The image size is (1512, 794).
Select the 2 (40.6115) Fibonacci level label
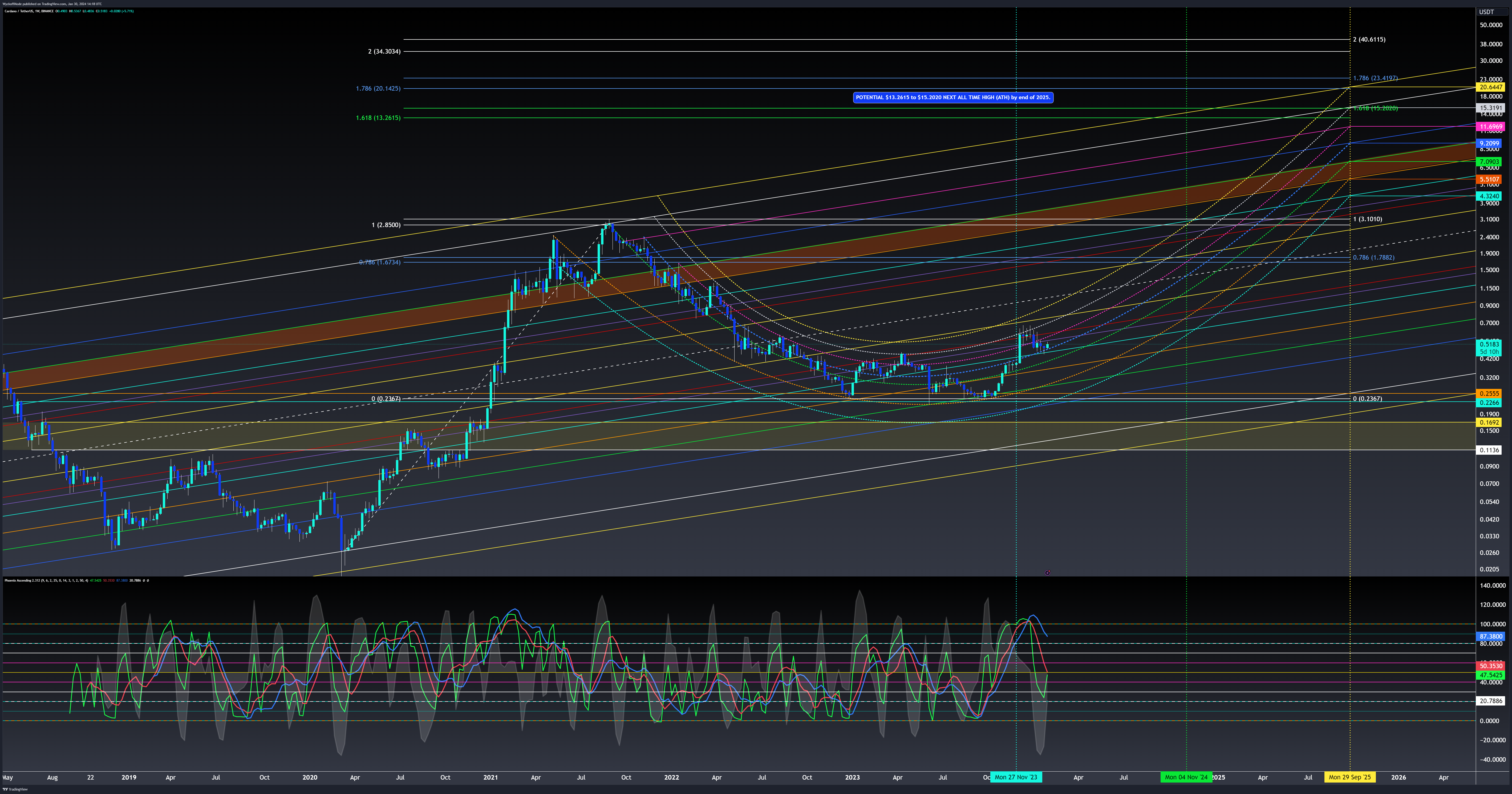coord(1369,39)
